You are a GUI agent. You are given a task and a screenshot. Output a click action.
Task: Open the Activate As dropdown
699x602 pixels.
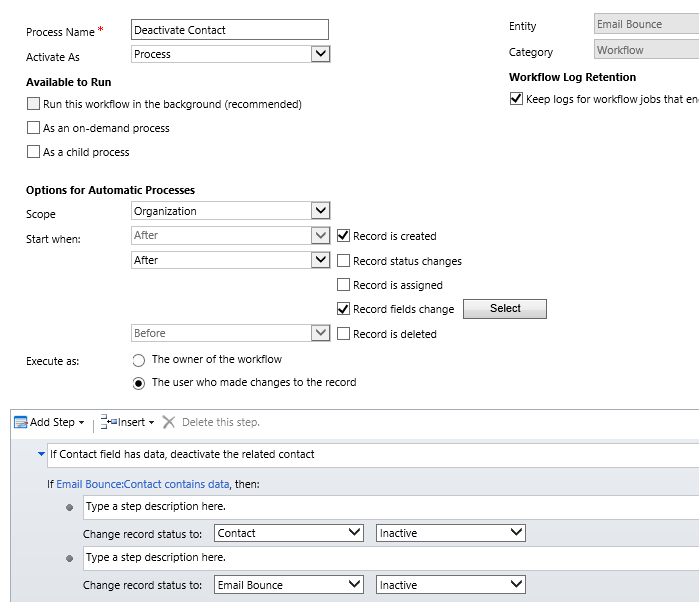tap(320, 55)
